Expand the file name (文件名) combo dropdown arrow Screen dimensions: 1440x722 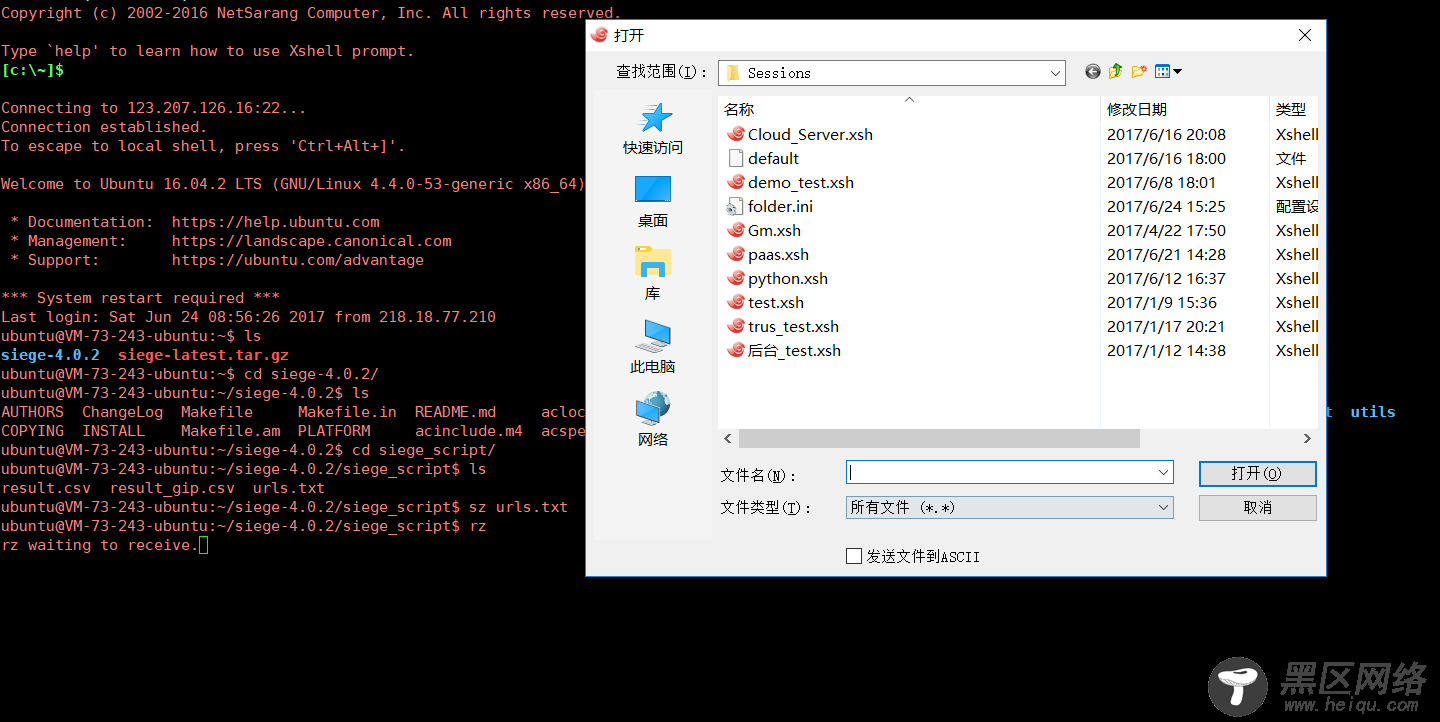pyautogui.click(x=1163, y=472)
